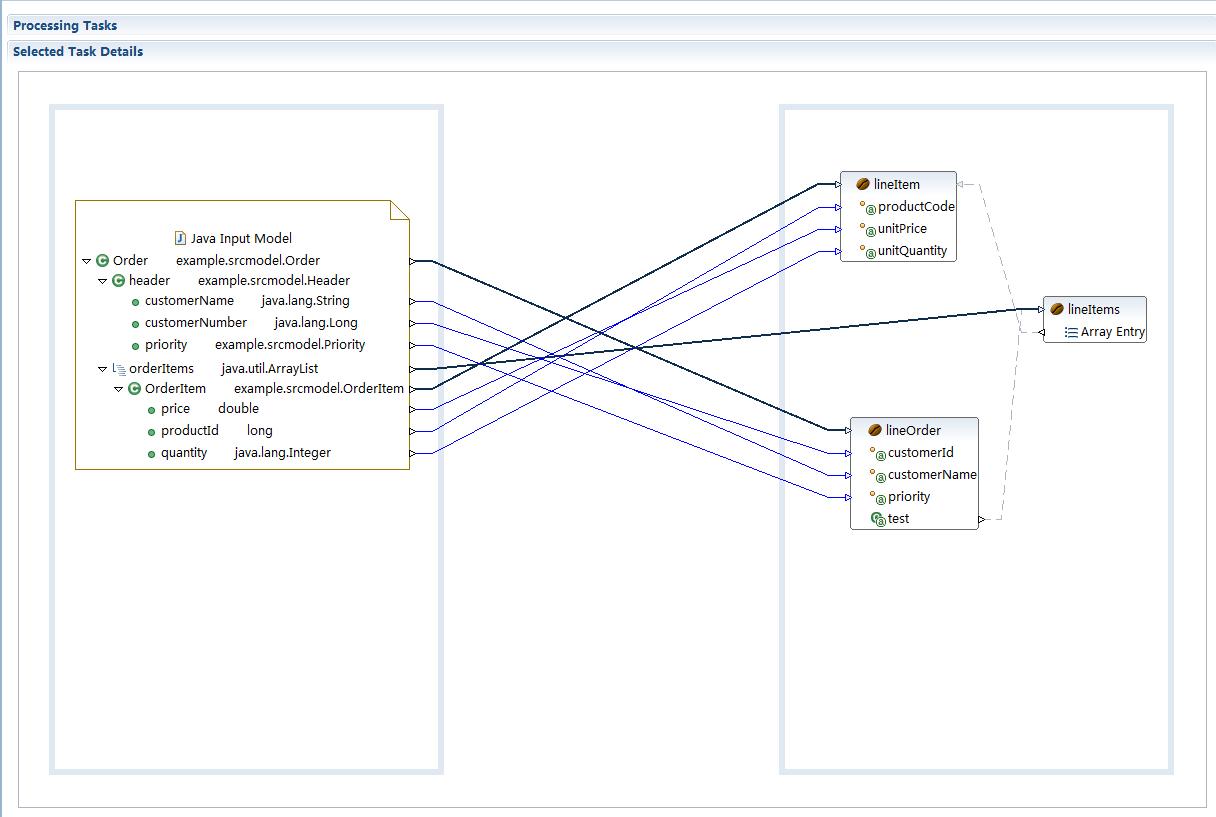Click the productId green field dot
Image resolution: width=1216 pixels, height=817 pixels.
[x=151, y=432]
